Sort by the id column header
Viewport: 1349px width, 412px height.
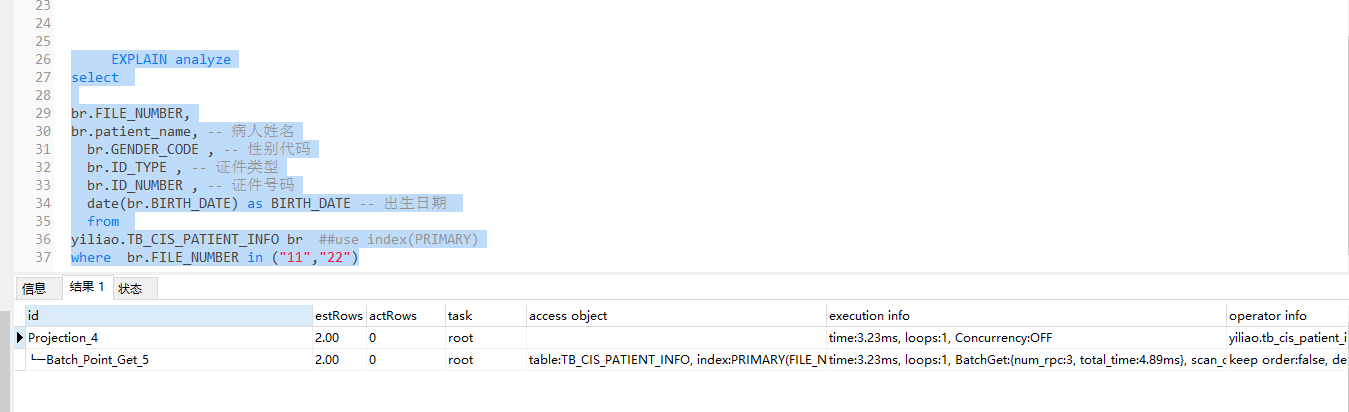click(x=168, y=315)
